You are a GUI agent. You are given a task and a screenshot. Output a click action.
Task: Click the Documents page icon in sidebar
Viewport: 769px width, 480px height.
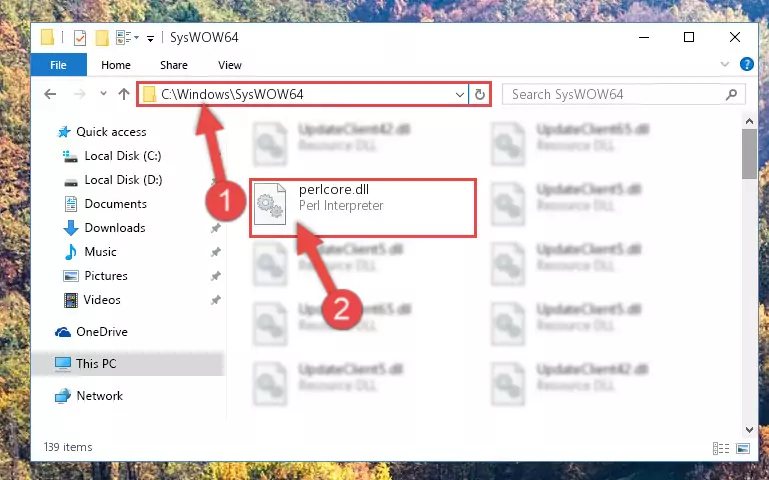coord(71,204)
